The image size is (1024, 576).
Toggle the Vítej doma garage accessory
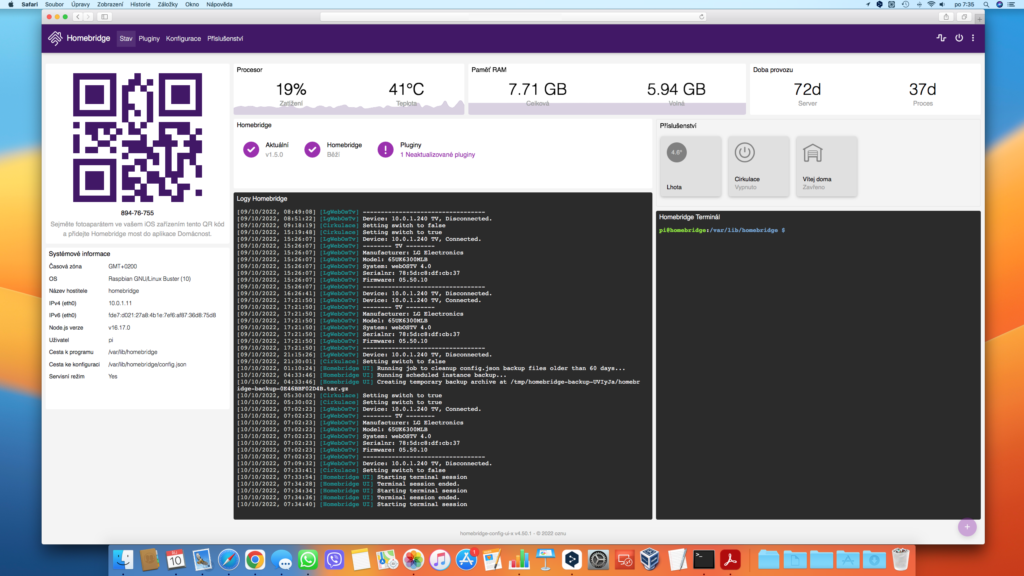826,166
